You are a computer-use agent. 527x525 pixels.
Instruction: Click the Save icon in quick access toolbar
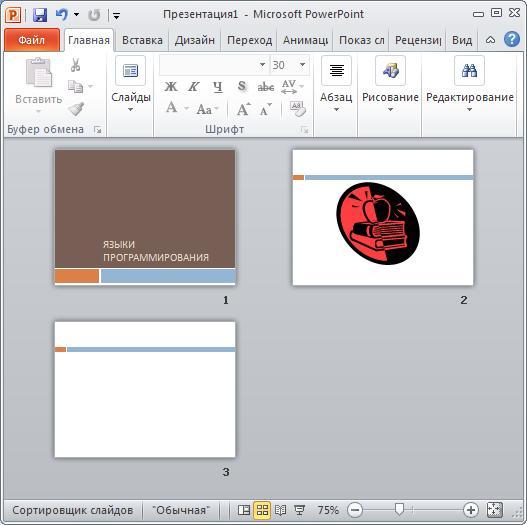[x=40, y=15]
